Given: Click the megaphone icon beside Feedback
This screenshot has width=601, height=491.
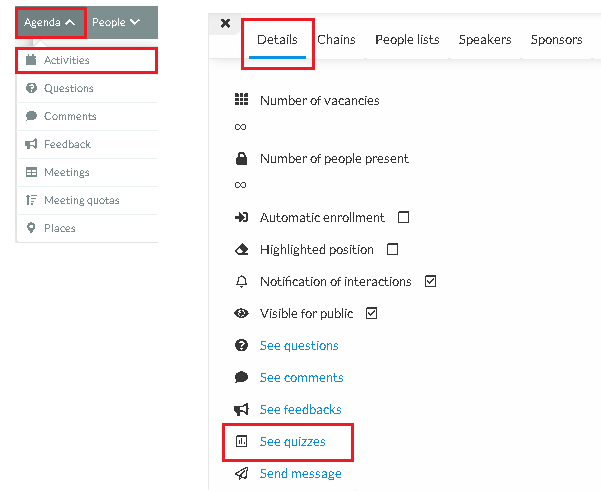Looking at the screenshot, I should pyautogui.click(x=31, y=144).
